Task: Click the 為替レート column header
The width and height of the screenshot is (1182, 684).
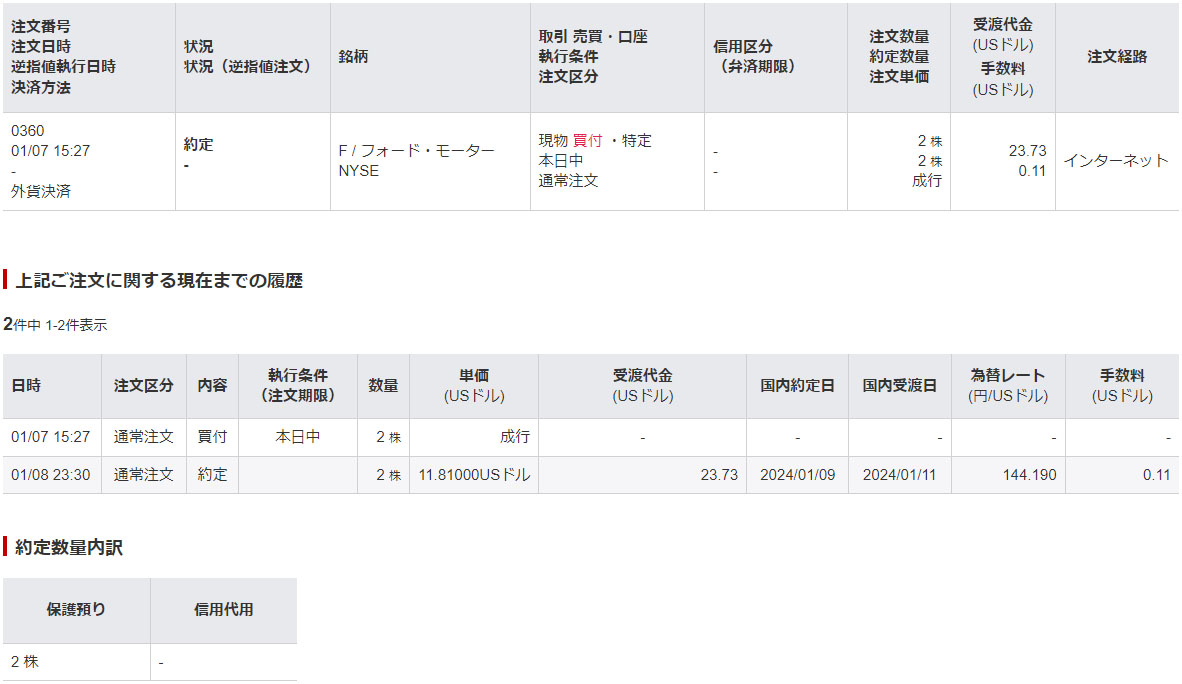Action: (1007, 376)
